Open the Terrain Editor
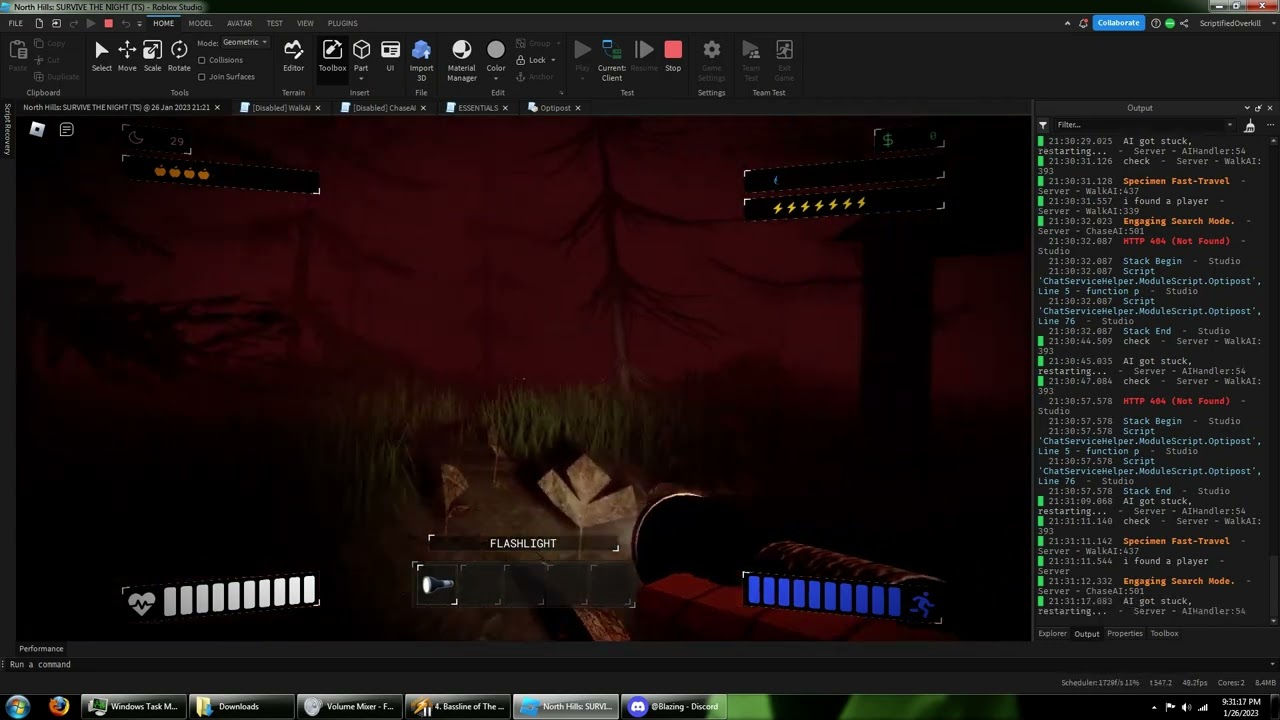 coord(293,56)
